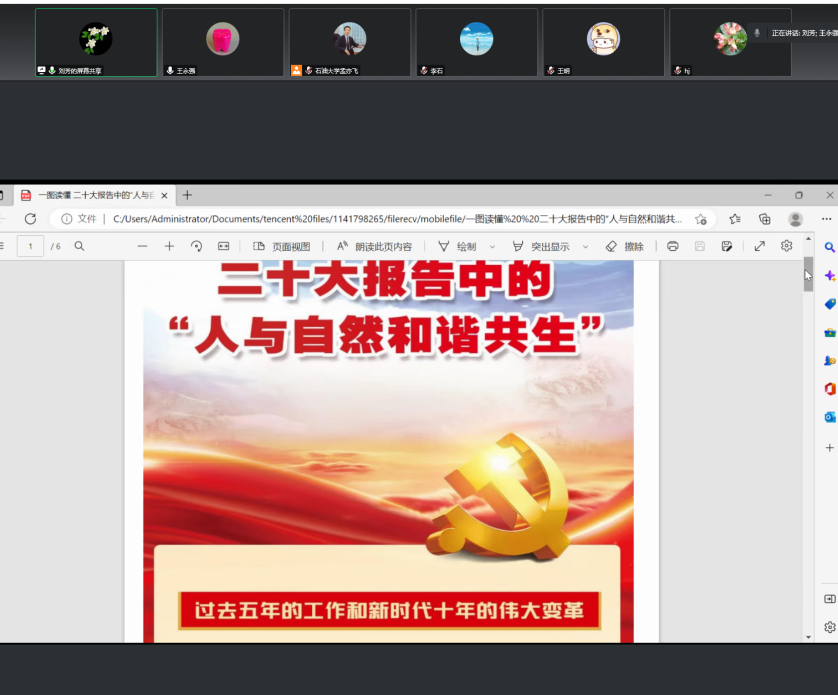
Task: Open the browser's three-dot menu
Action: pos(826,219)
